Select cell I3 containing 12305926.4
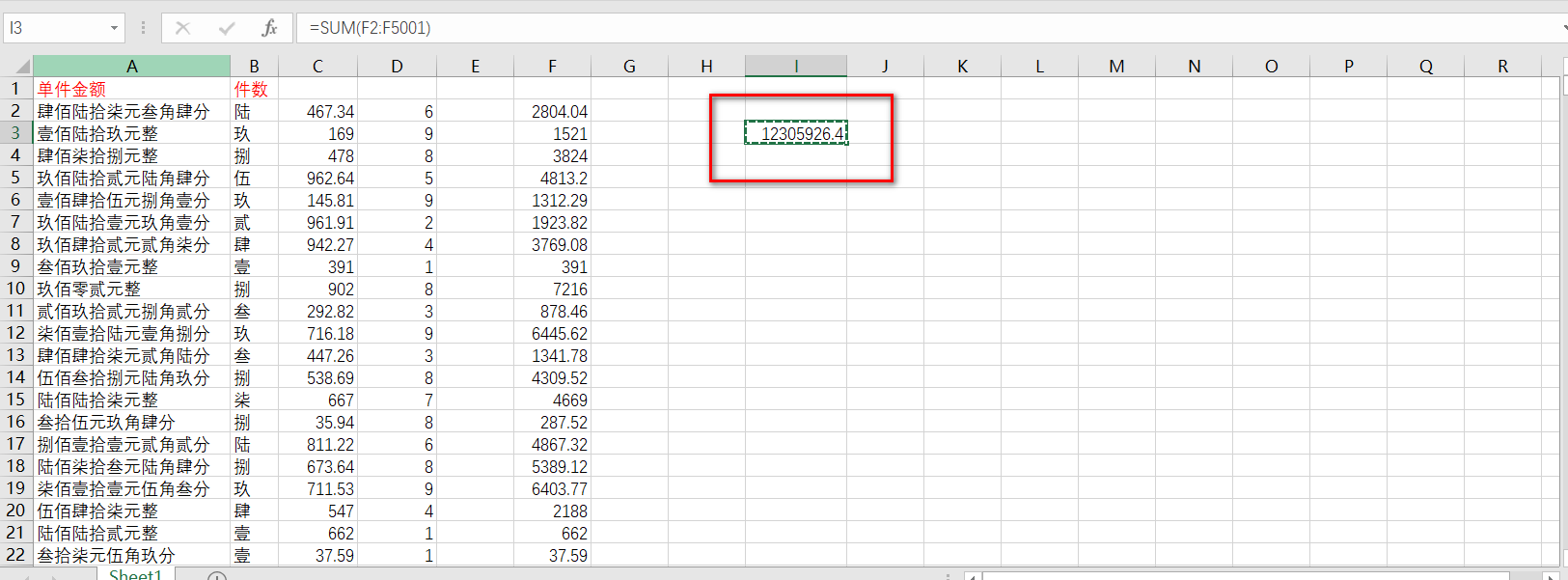This screenshot has width=1568, height=580. coord(796,133)
